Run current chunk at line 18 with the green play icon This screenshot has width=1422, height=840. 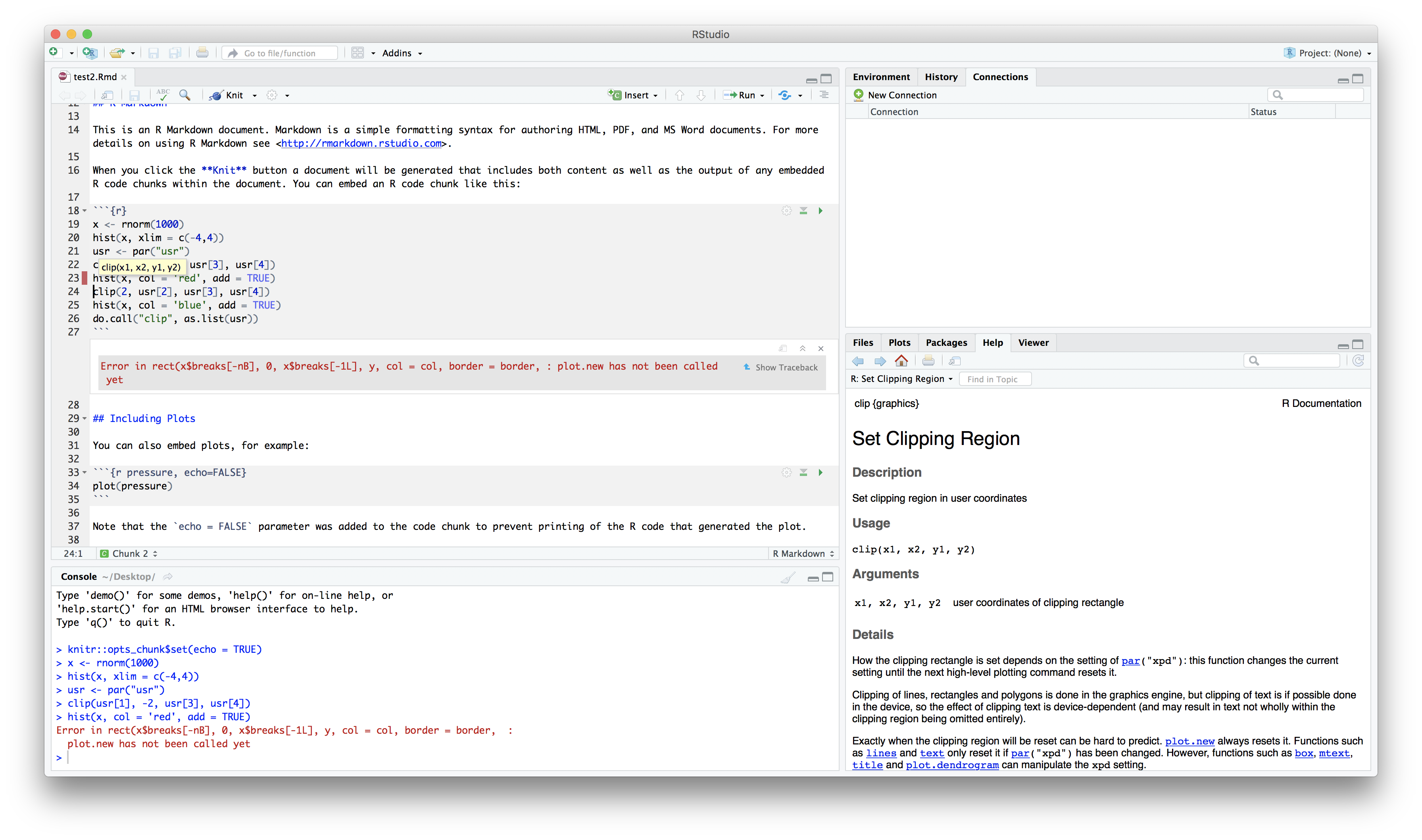(x=820, y=211)
